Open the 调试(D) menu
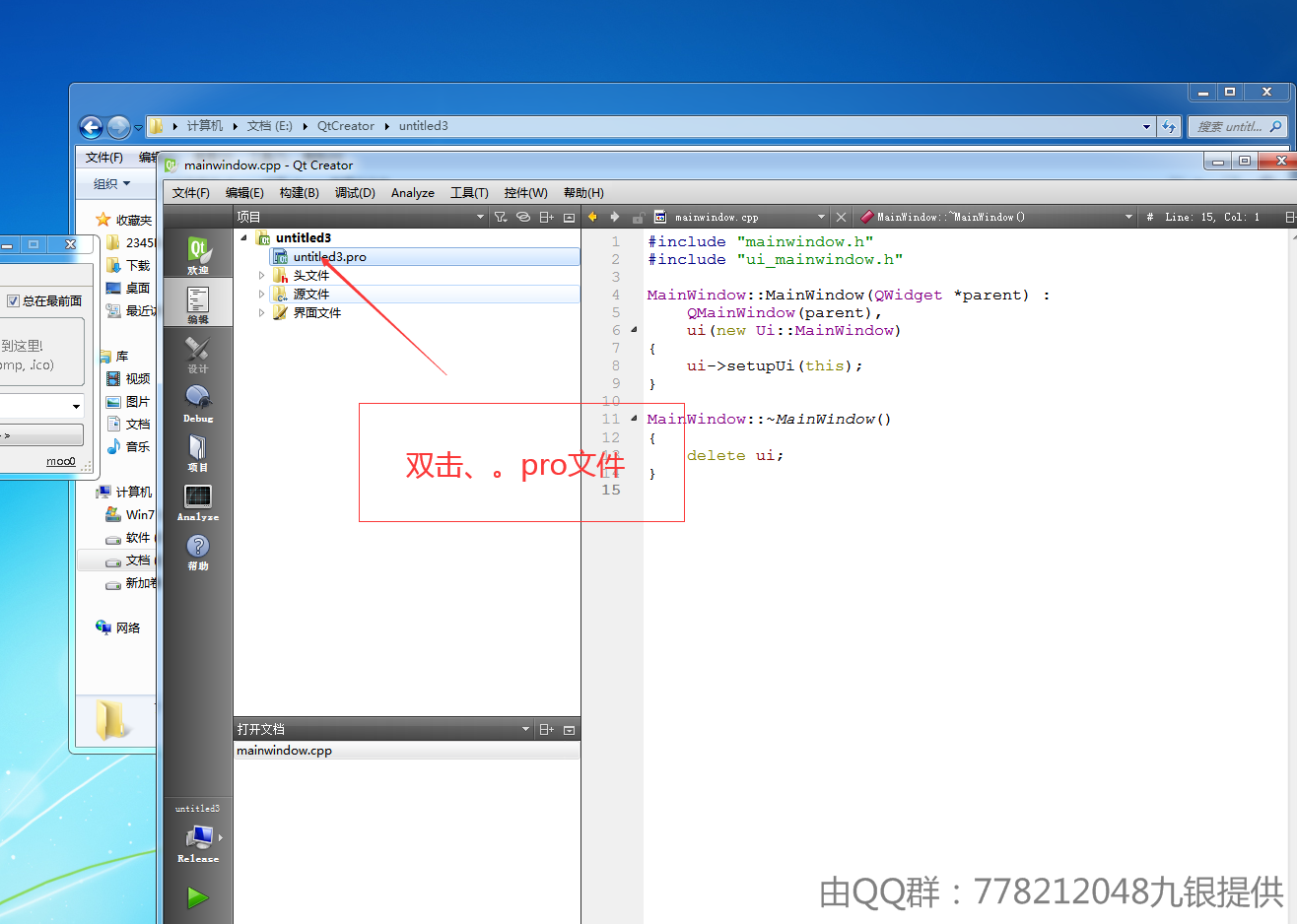 [355, 193]
